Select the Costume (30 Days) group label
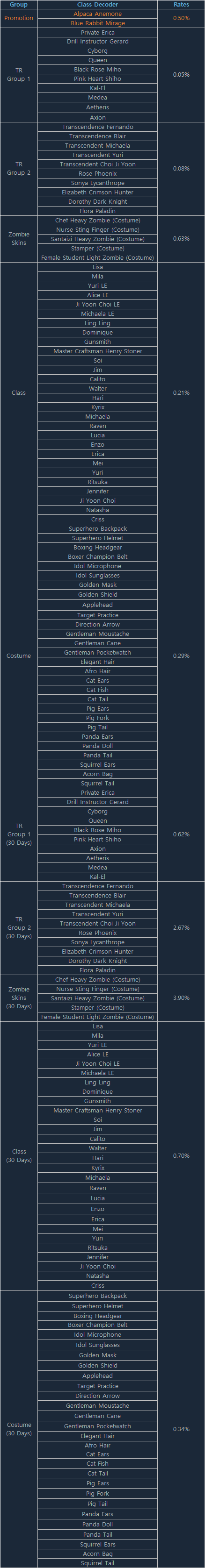Image resolution: width=205 pixels, height=1568 pixels. [x=19, y=1429]
